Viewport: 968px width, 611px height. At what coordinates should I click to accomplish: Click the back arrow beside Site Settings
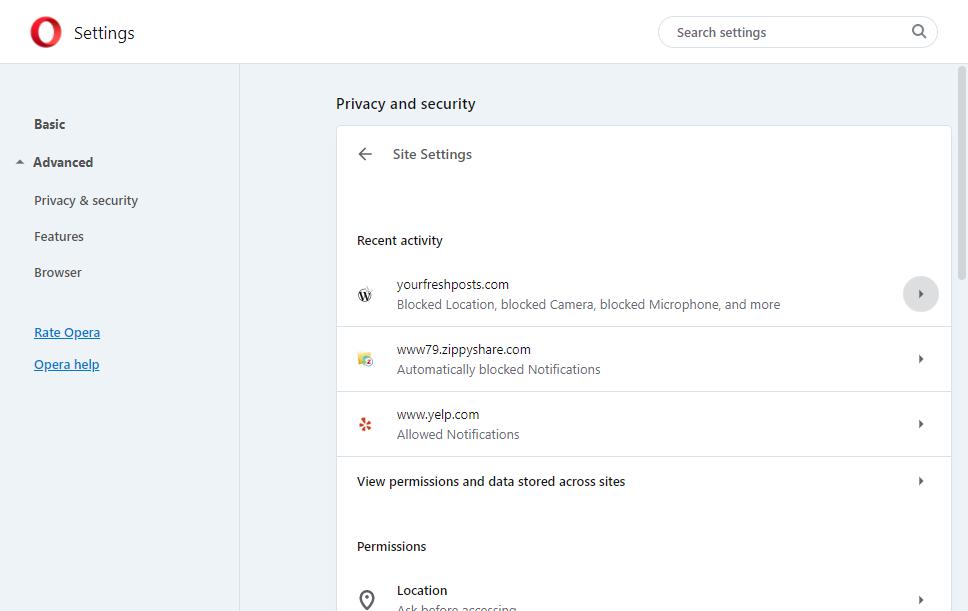tap(365, 154)
